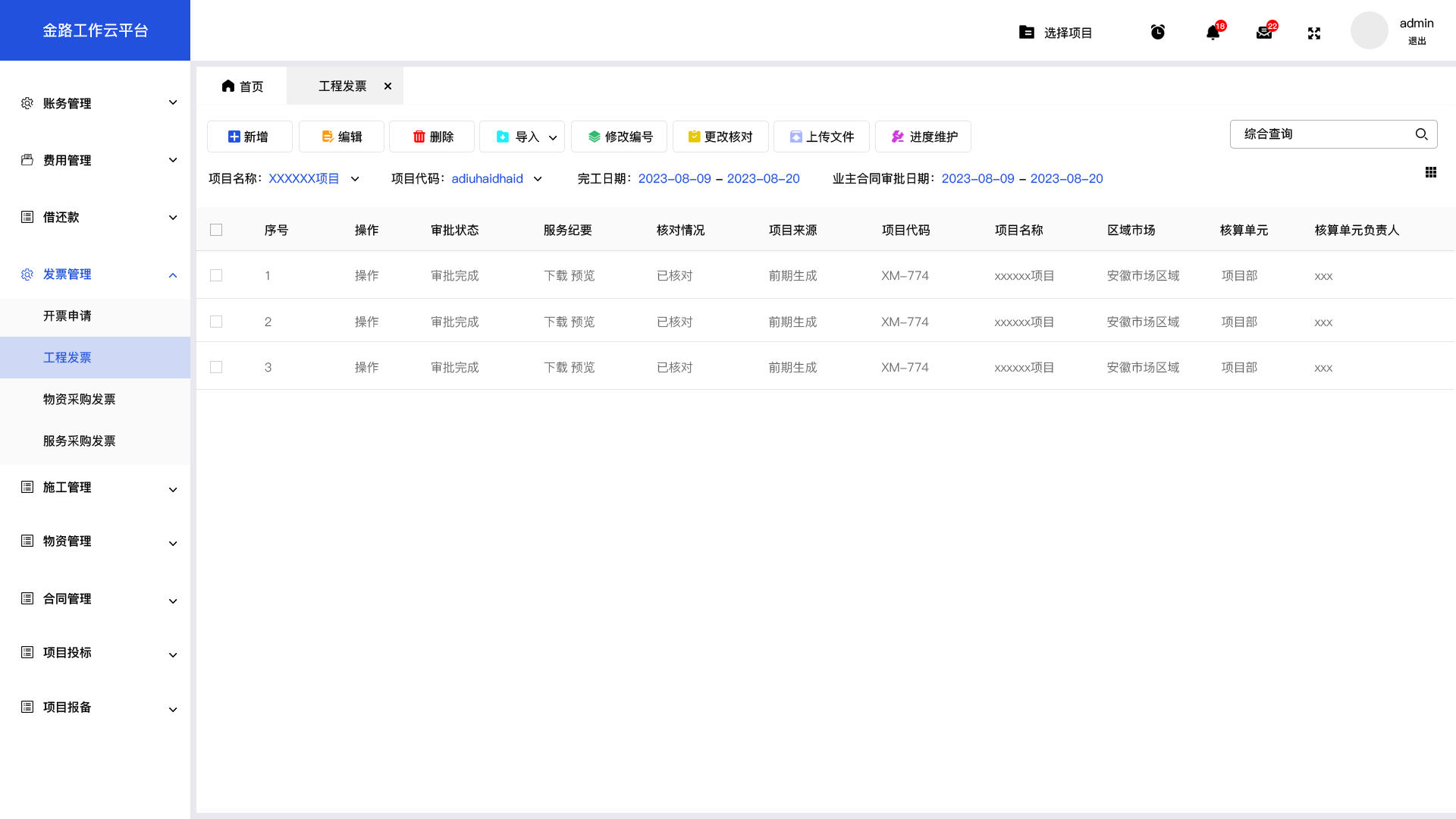Click the 项目报备 list icon
Image resolution: width=1456 pixels, height=819 pixels.
coord(27,707)
